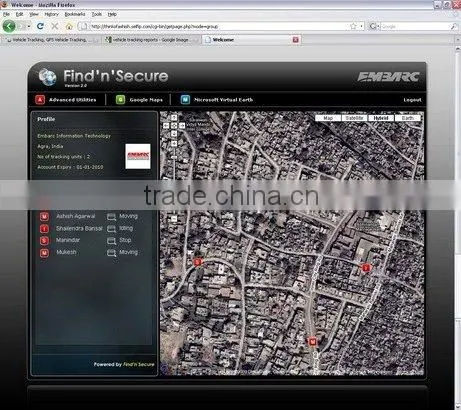Pan the map down with arrow control
Viewport: 461px width, 410px height.
point(174,134)
